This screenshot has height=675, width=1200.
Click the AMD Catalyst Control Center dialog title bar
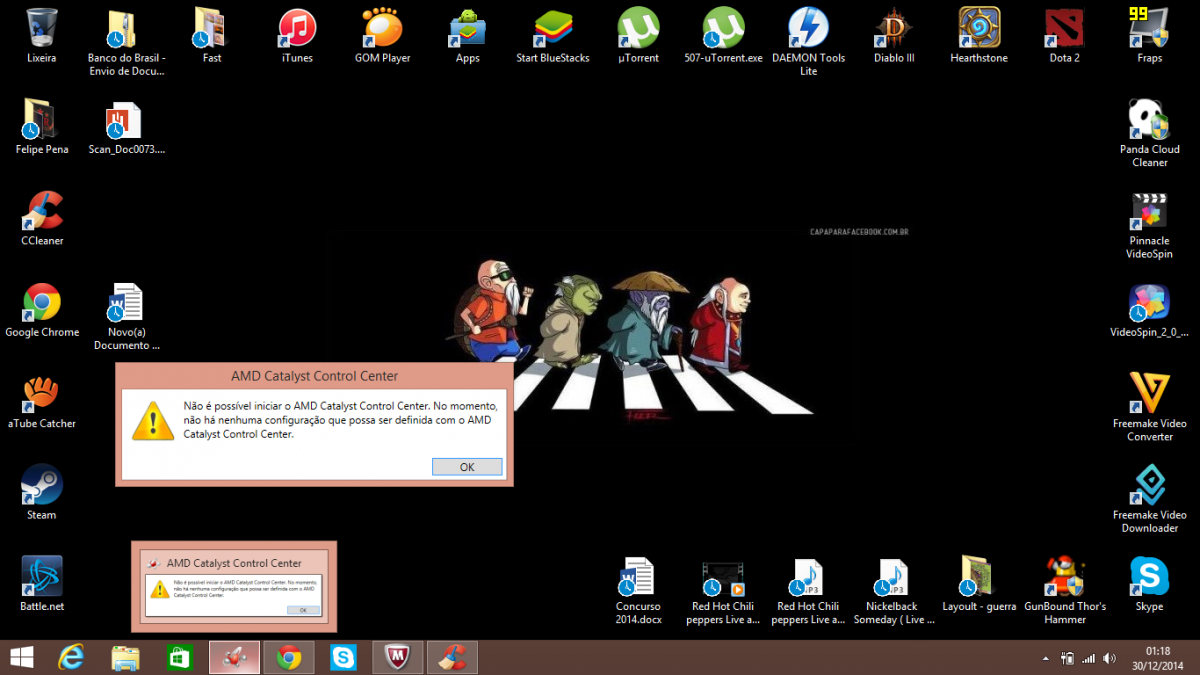[314, 376]
